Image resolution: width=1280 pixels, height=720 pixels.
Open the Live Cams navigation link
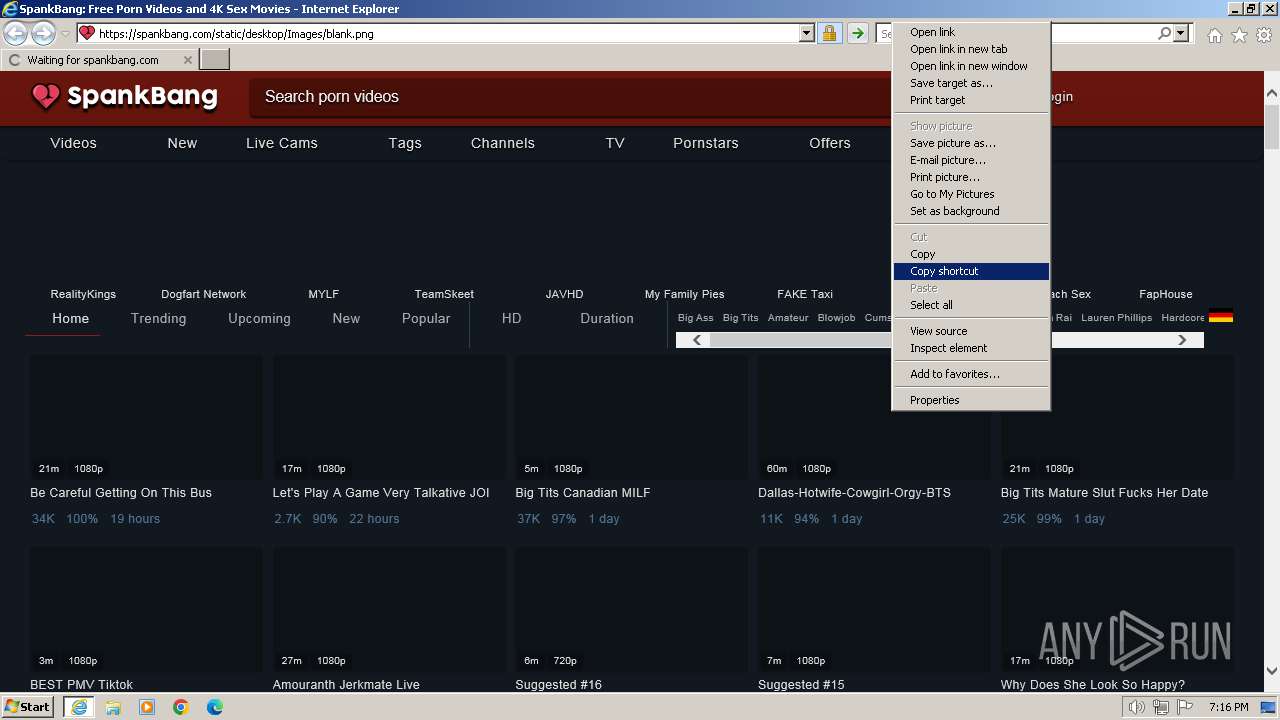click(282, 143)
